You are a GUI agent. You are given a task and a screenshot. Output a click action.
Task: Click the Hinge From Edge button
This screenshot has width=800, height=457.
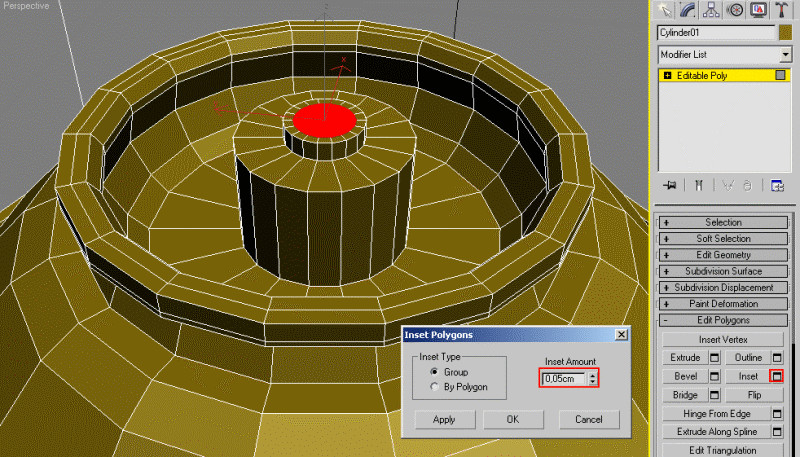[716, 413]
